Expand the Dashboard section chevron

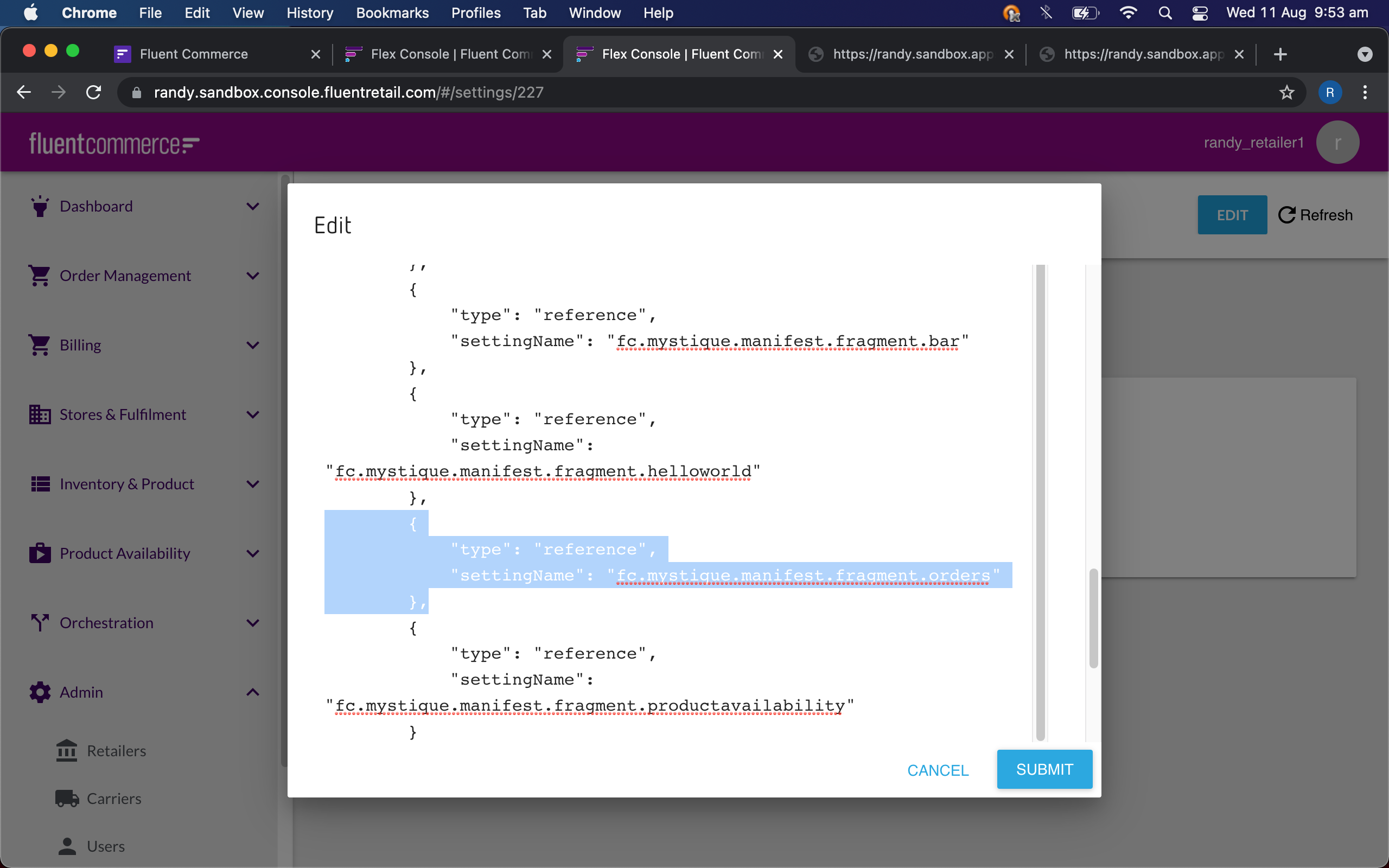pos(252,206)
